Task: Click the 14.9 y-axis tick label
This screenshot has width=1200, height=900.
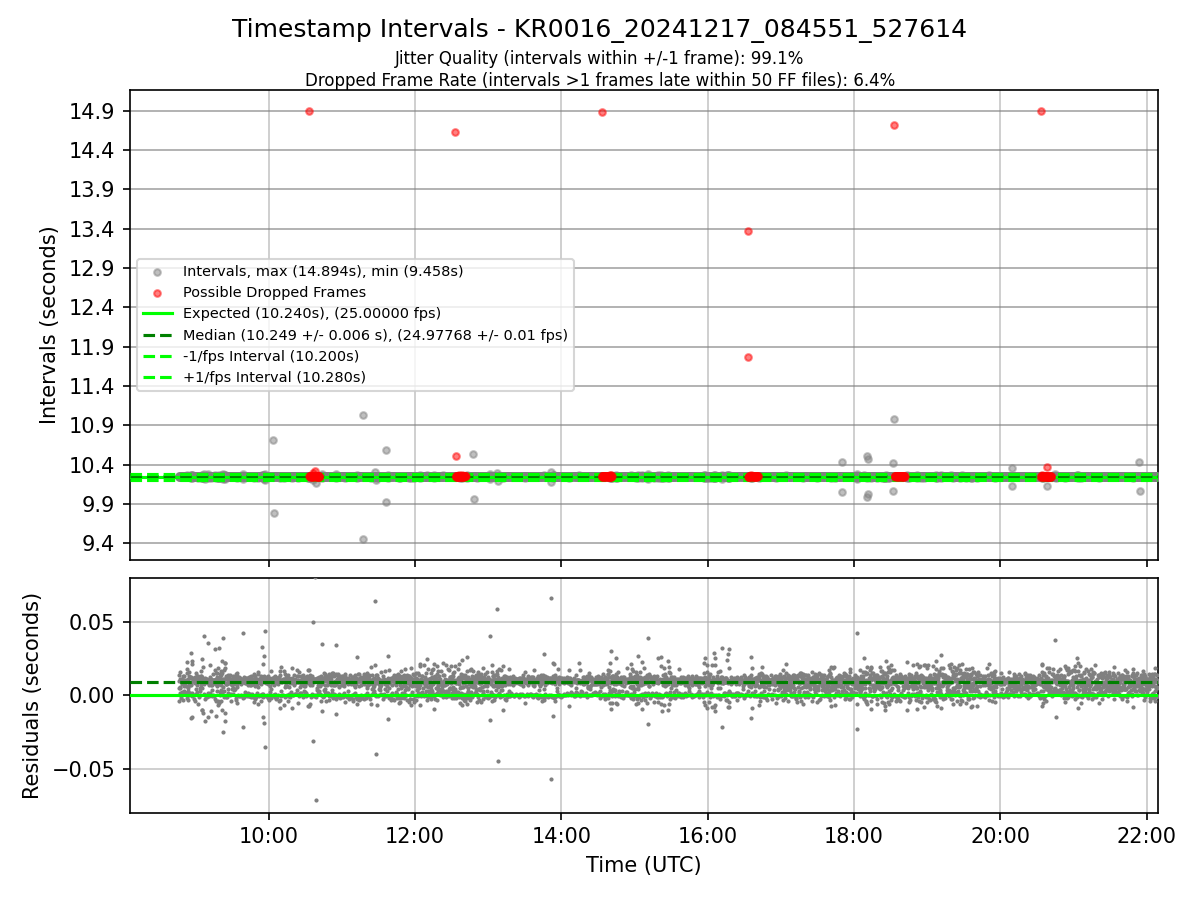Action: coord(93,111)
